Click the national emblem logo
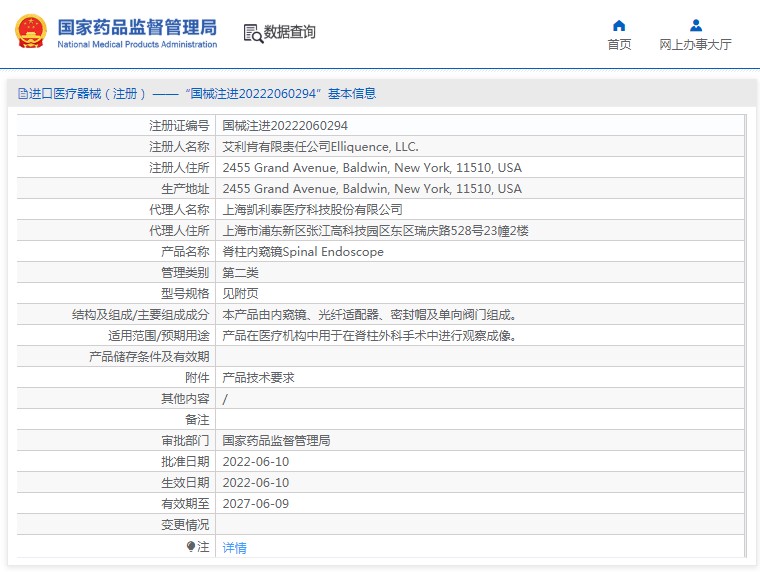Viewport: 760px width, 572px height. click(31, 31)
